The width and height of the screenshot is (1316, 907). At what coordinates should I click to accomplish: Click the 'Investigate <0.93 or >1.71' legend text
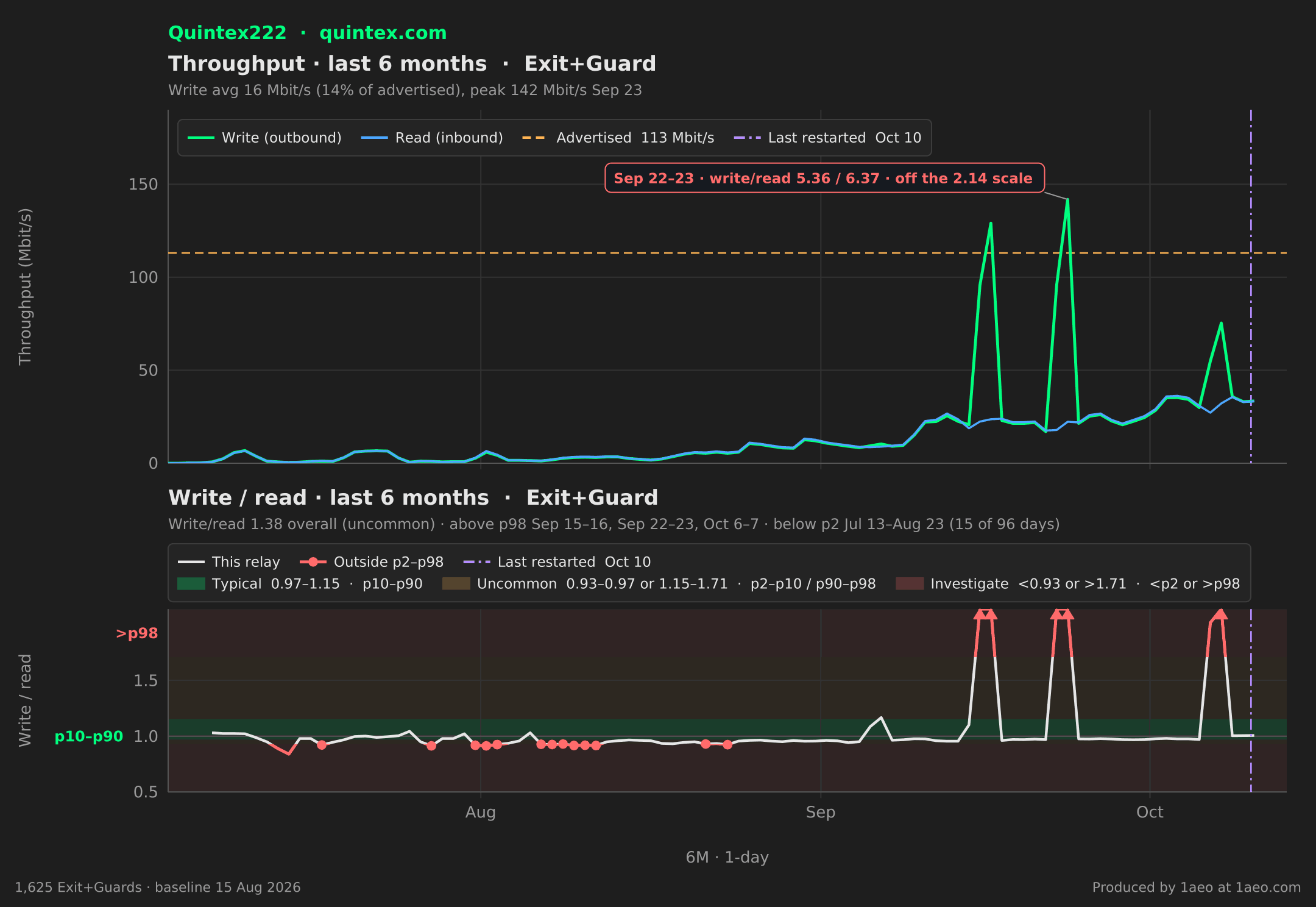click(x=1085, y=584)
